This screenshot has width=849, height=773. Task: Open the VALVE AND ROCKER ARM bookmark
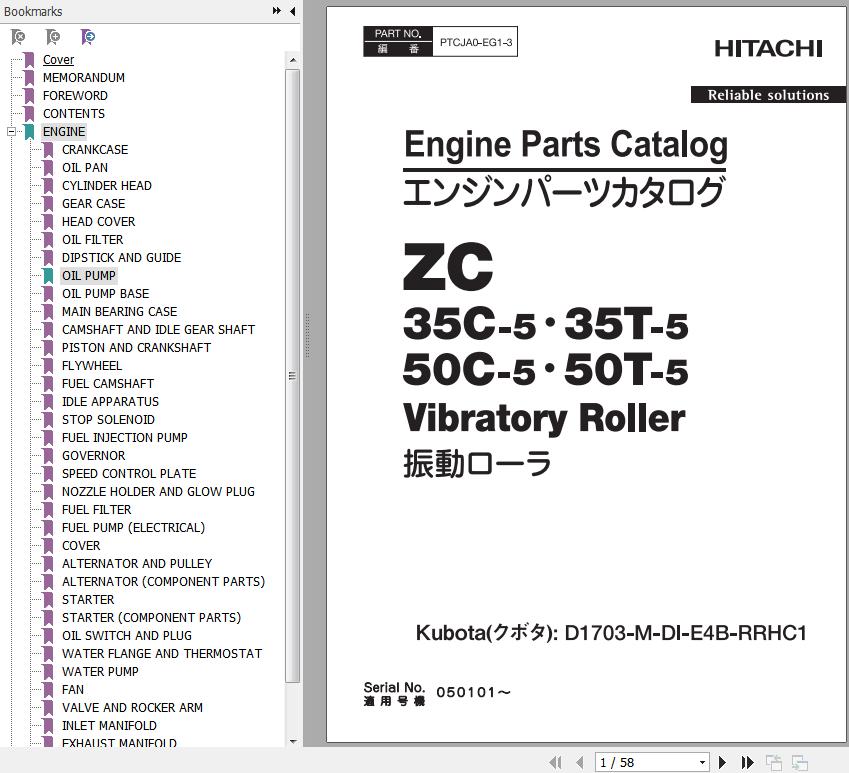click(x=132, y=708)
